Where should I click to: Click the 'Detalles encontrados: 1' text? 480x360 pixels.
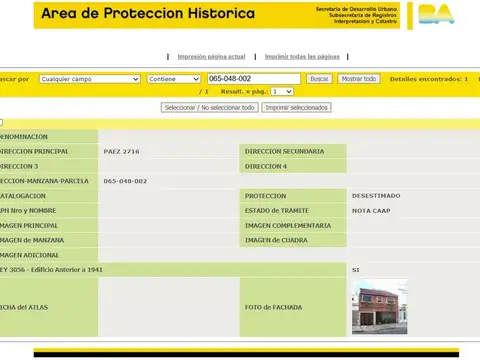pos(429,79)
